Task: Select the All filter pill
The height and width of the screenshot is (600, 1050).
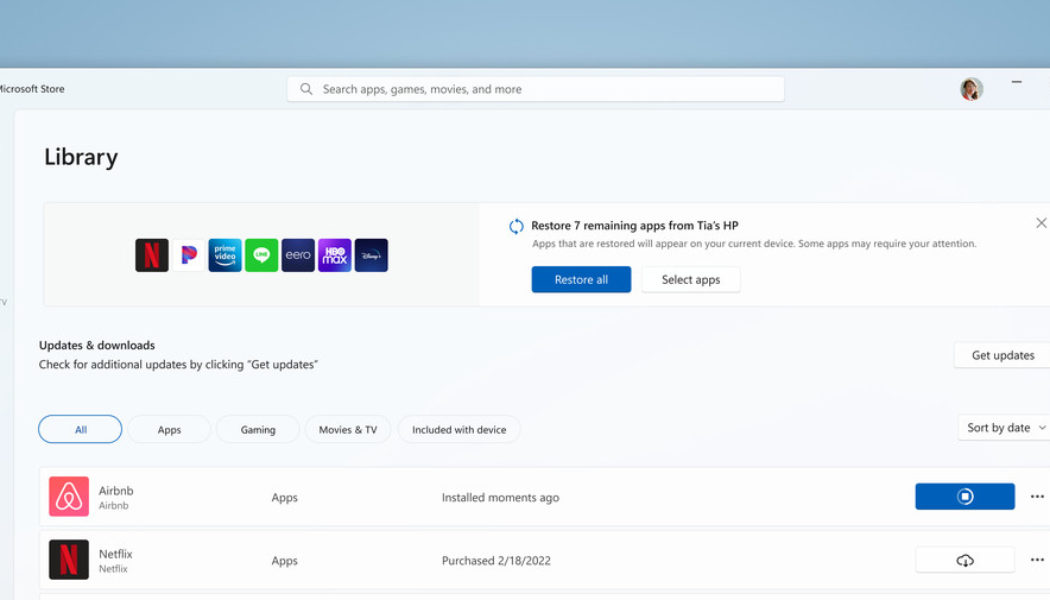Action: [x=79, y=428]
